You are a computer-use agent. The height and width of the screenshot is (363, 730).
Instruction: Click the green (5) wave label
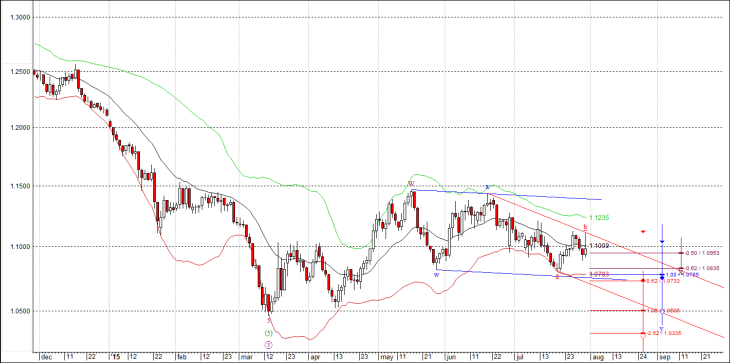(x=268, y=333)
